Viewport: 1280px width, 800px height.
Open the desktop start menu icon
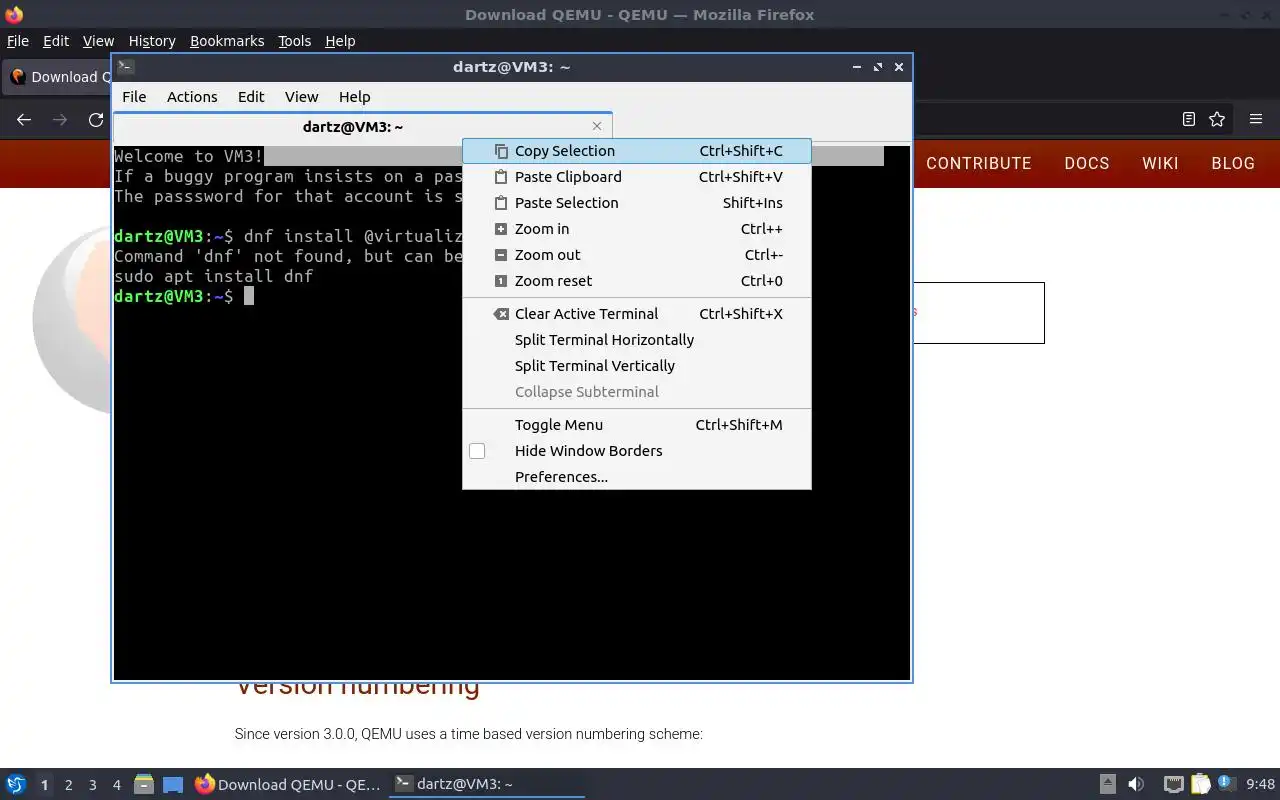click(15, 784)
